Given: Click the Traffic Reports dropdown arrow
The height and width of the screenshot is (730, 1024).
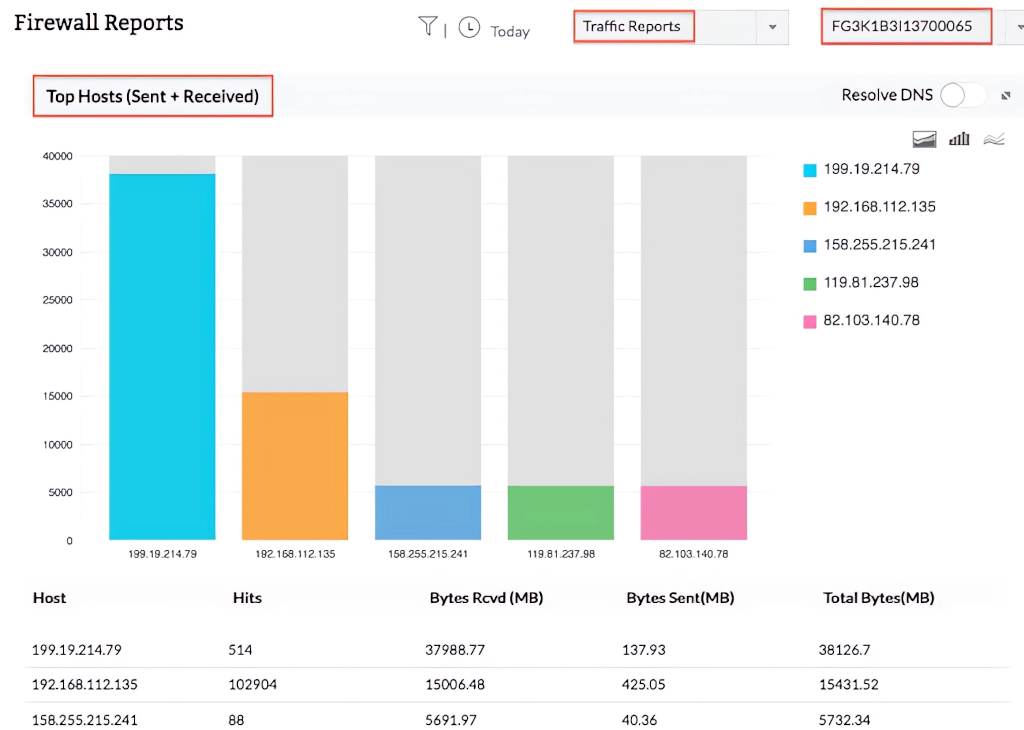Looking at the screenshot, I should (772, 28).
